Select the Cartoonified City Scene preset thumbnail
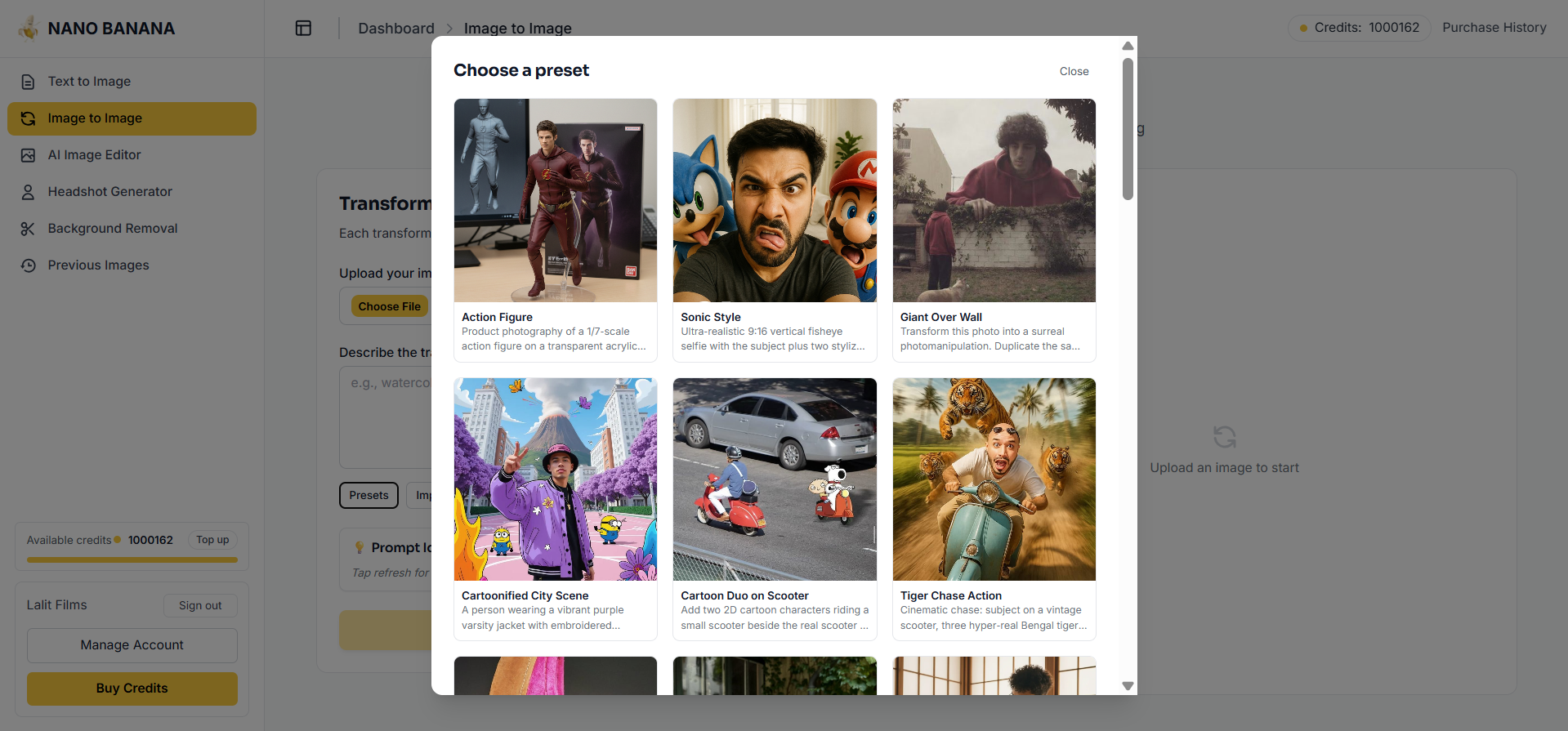 click(x=556, y=479)
